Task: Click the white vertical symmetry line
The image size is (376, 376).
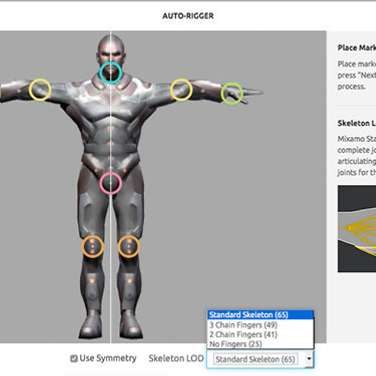Action: pos(111,187)
